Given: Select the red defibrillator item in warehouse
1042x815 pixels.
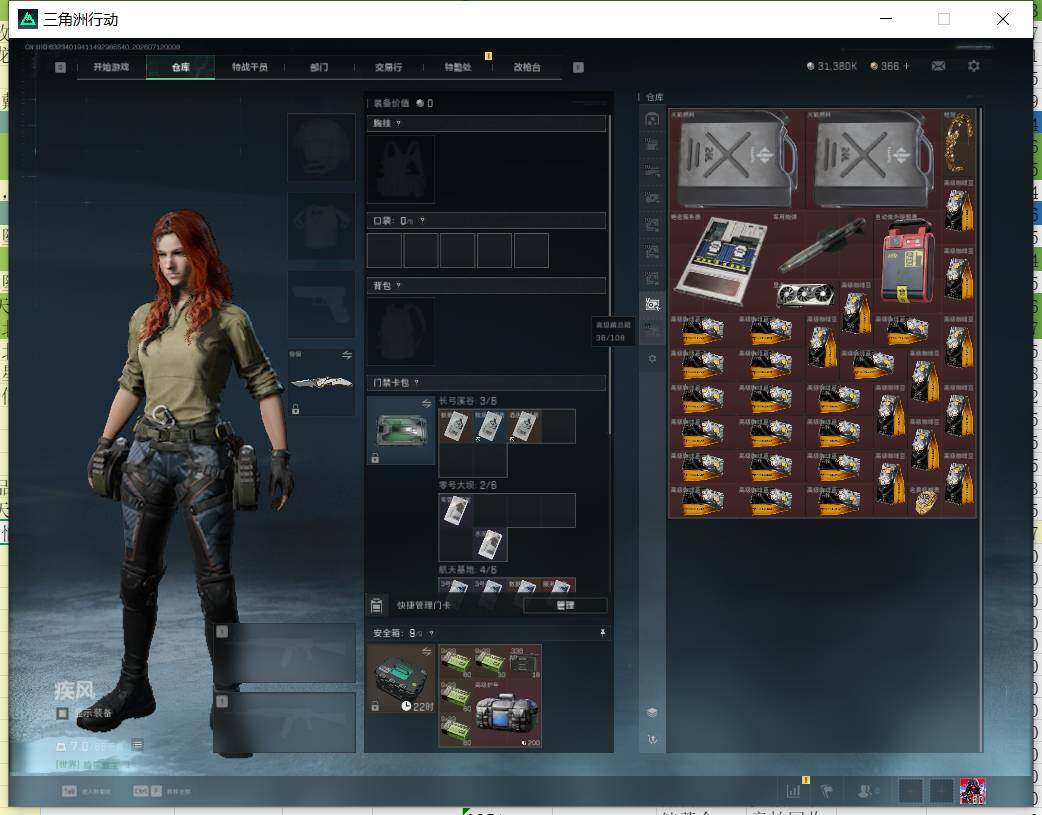Looking at the screenshot, I should (906, 261).
